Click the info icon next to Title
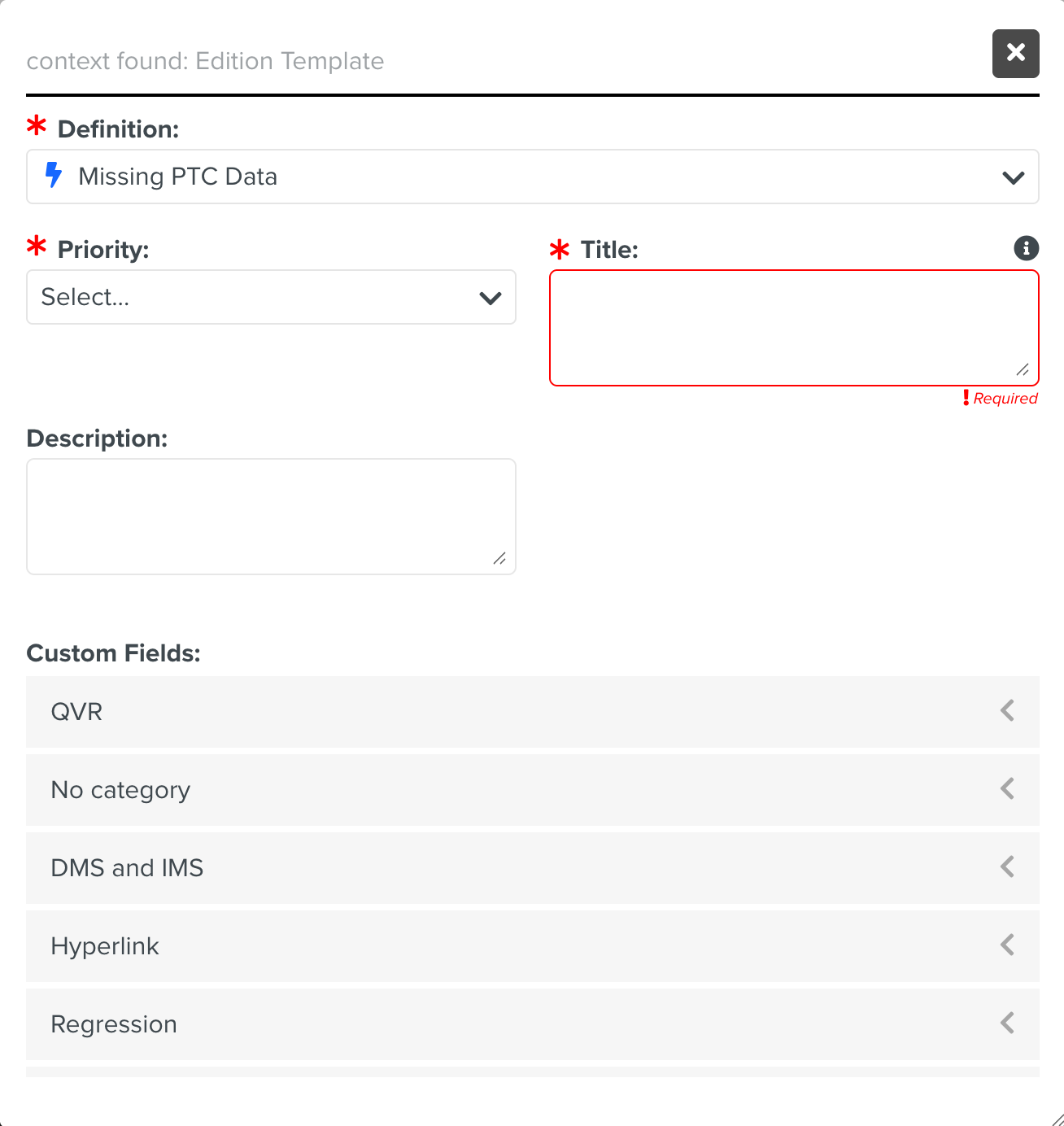 (1026, 248)
